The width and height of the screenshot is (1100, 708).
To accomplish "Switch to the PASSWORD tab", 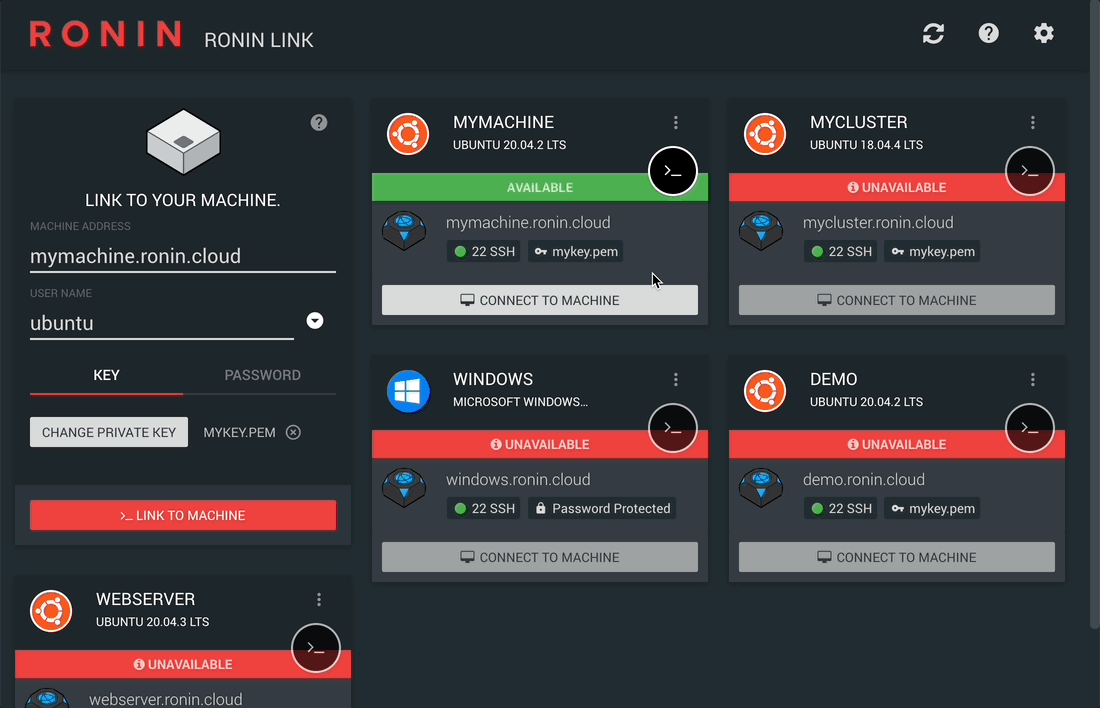I will click(x=262, y=375).
